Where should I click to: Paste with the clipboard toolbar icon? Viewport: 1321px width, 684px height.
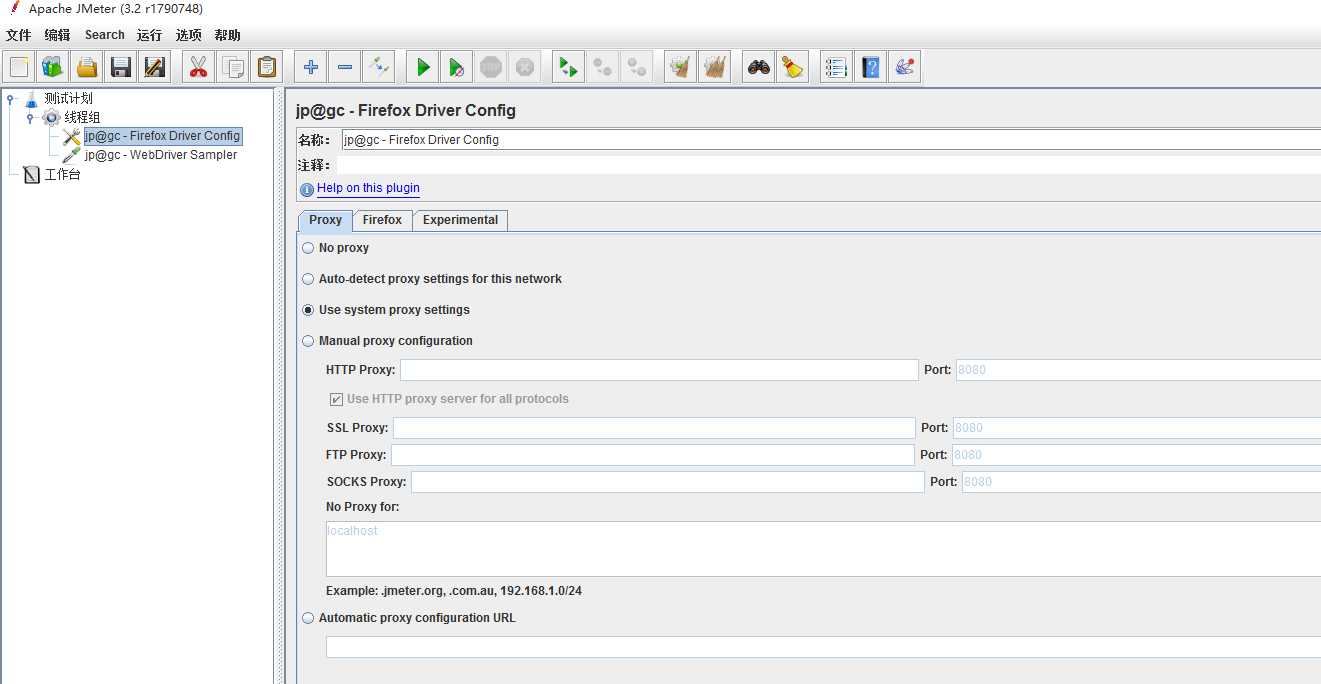[267, 67]
